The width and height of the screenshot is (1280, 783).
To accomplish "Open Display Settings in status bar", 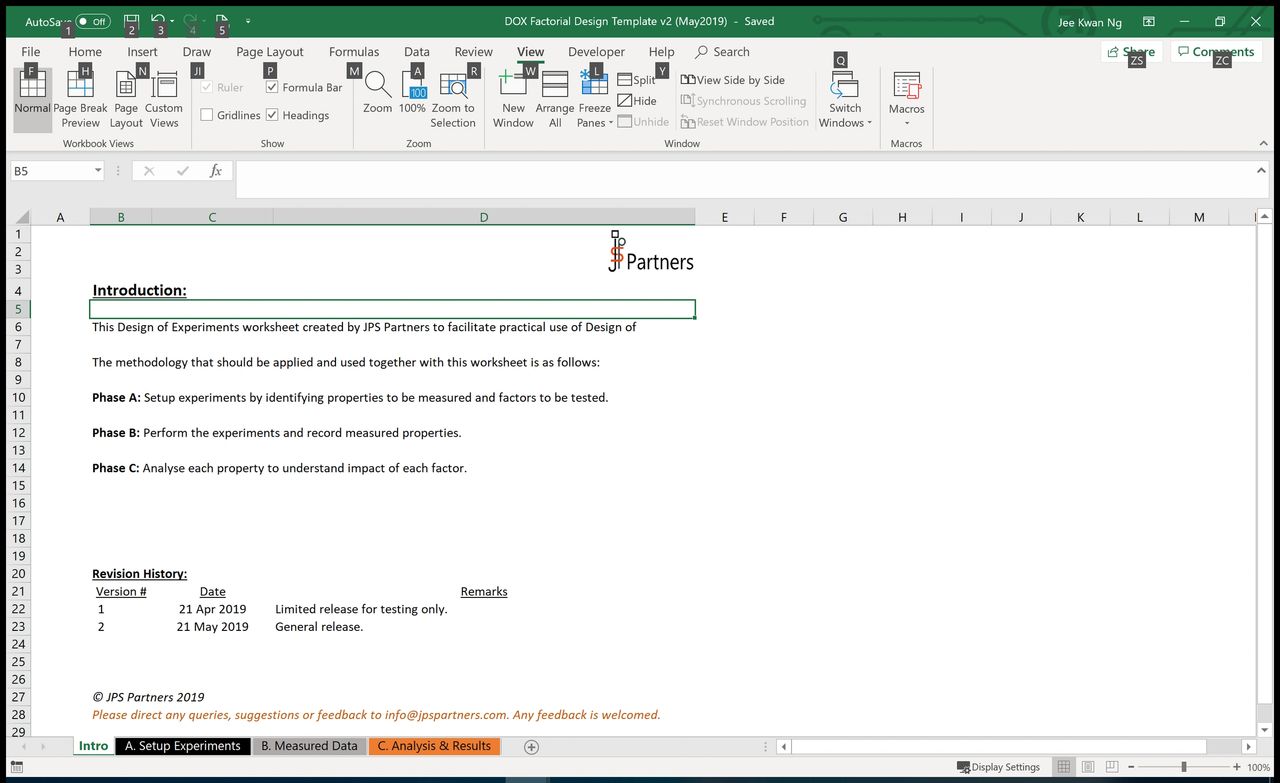I will point(998,767).
